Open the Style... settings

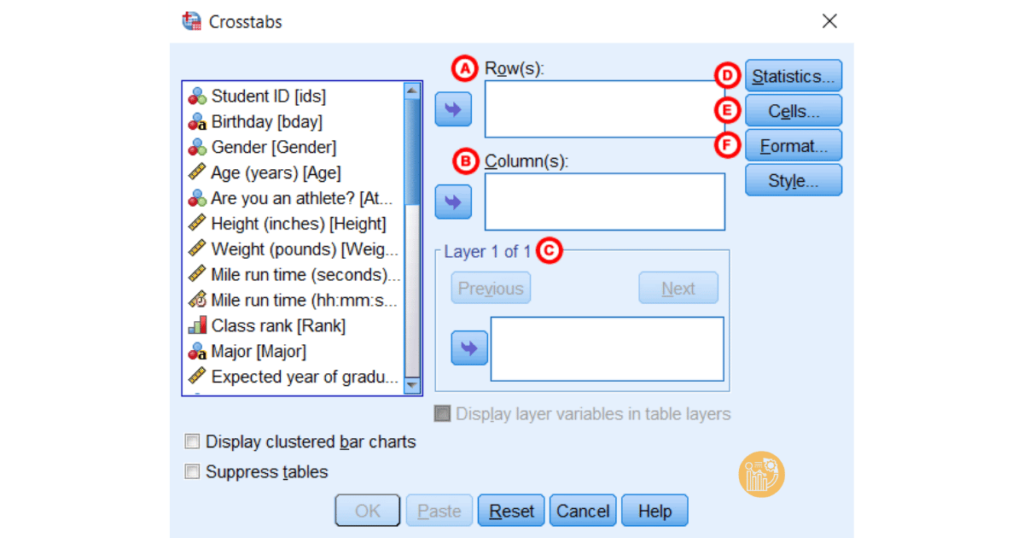click(793, 180)
